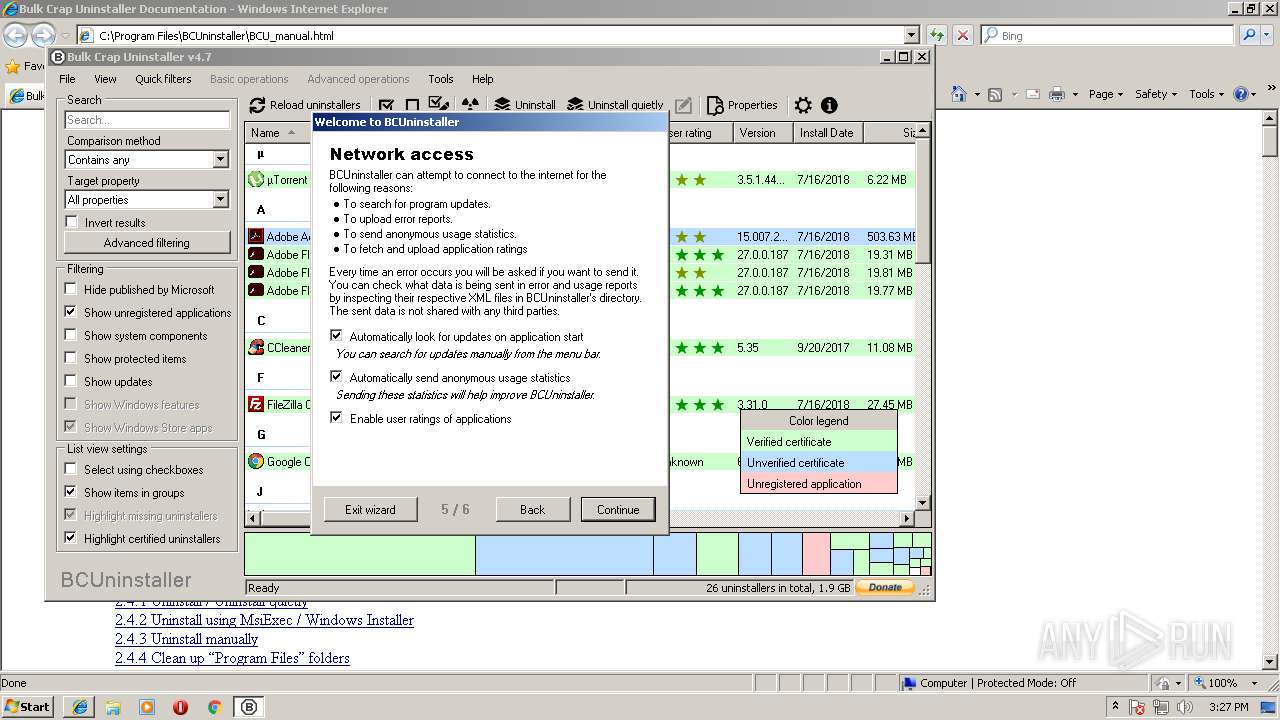Image resolution: width=1280 pixels, height=720 pixels.
Task: Click the volume speaker tray icon
Action: 1185,707
